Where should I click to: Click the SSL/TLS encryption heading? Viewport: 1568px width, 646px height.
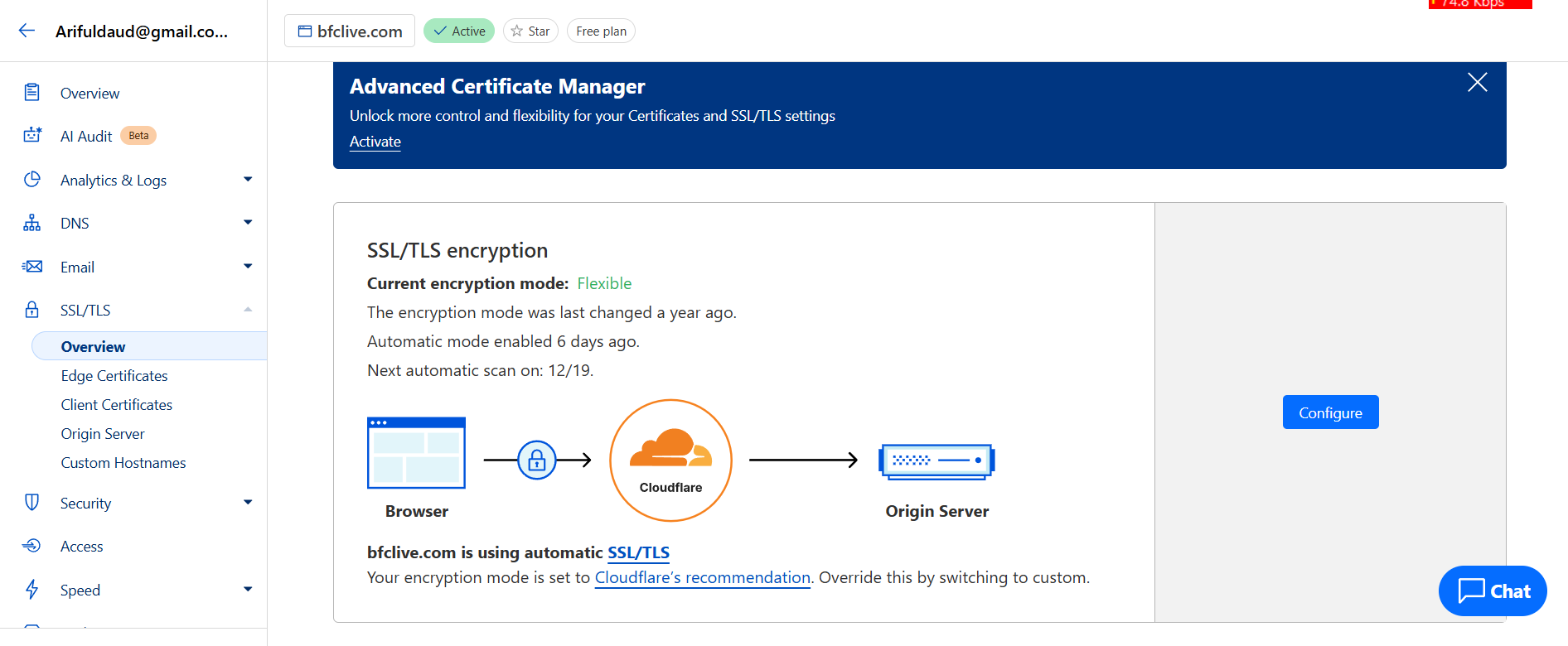(x=457, y=250)
